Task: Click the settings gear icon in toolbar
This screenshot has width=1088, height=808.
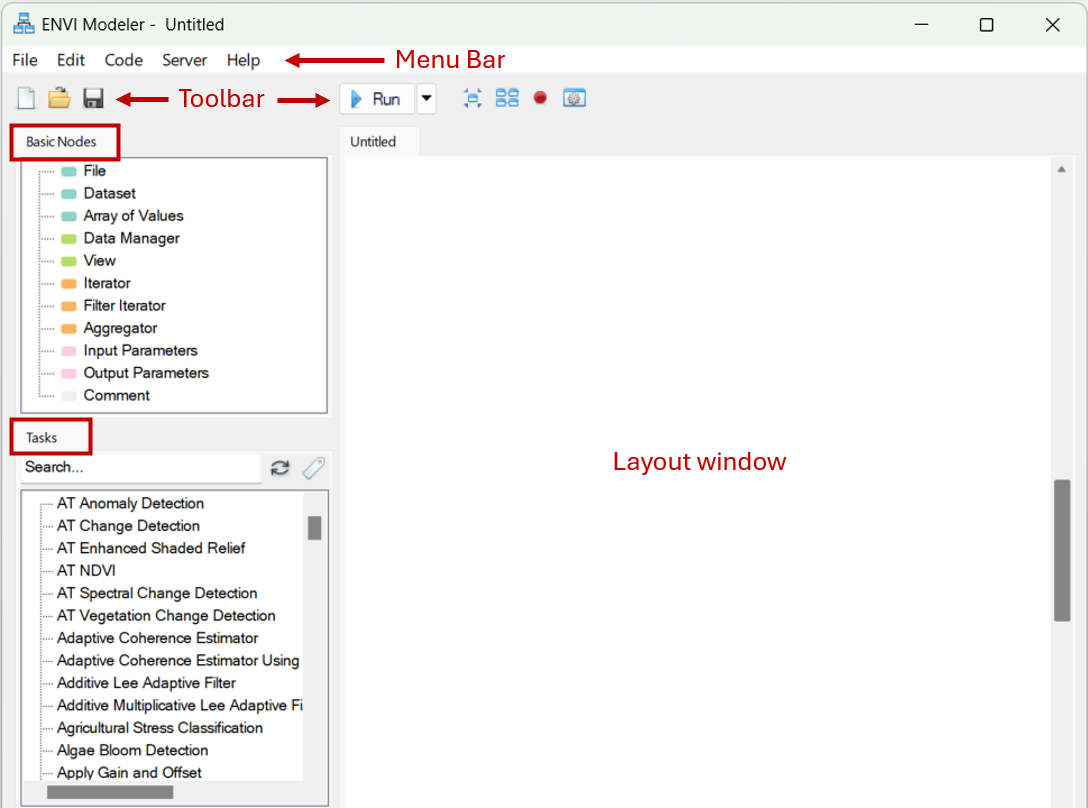Action: [x=574, y=98]
